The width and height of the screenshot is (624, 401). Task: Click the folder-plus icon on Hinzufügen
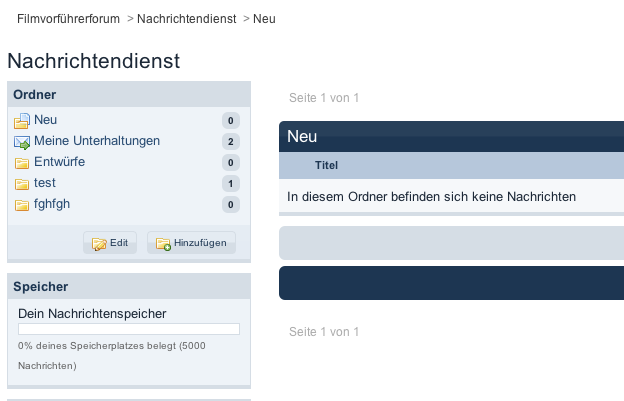coord(163,243)
